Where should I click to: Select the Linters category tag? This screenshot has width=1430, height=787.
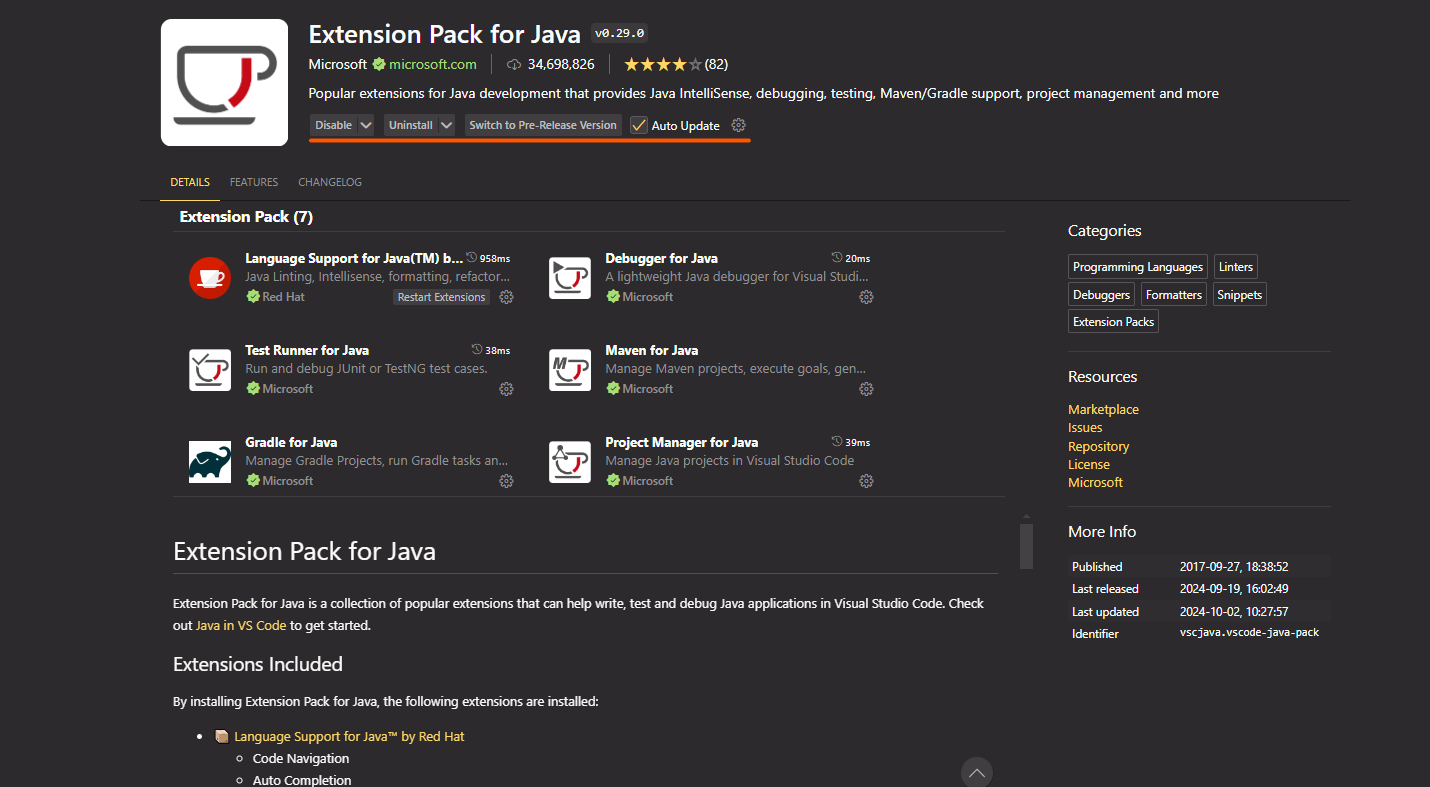tap(1236, 267)
